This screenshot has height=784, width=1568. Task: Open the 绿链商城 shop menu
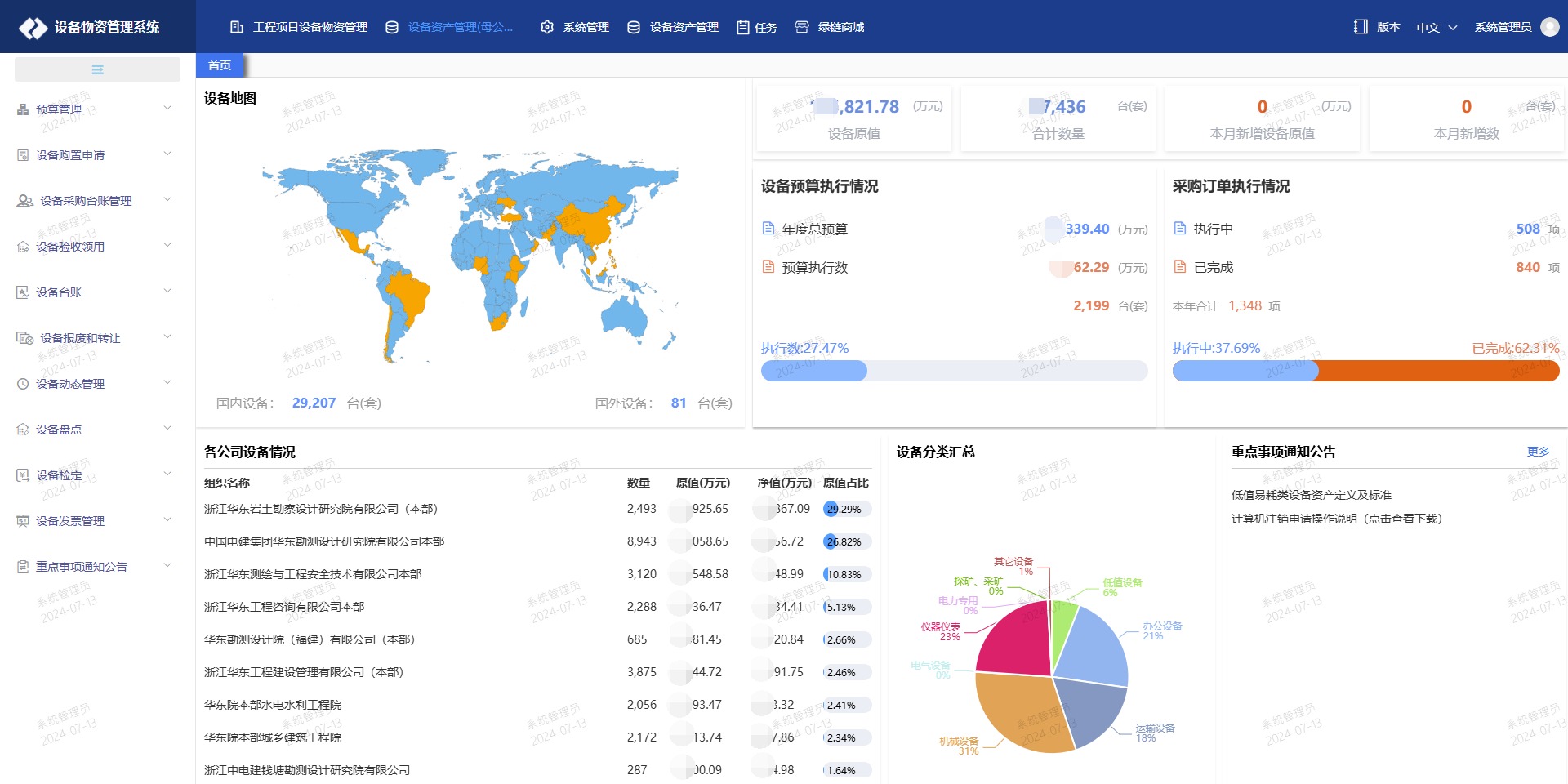click(830, 27)
